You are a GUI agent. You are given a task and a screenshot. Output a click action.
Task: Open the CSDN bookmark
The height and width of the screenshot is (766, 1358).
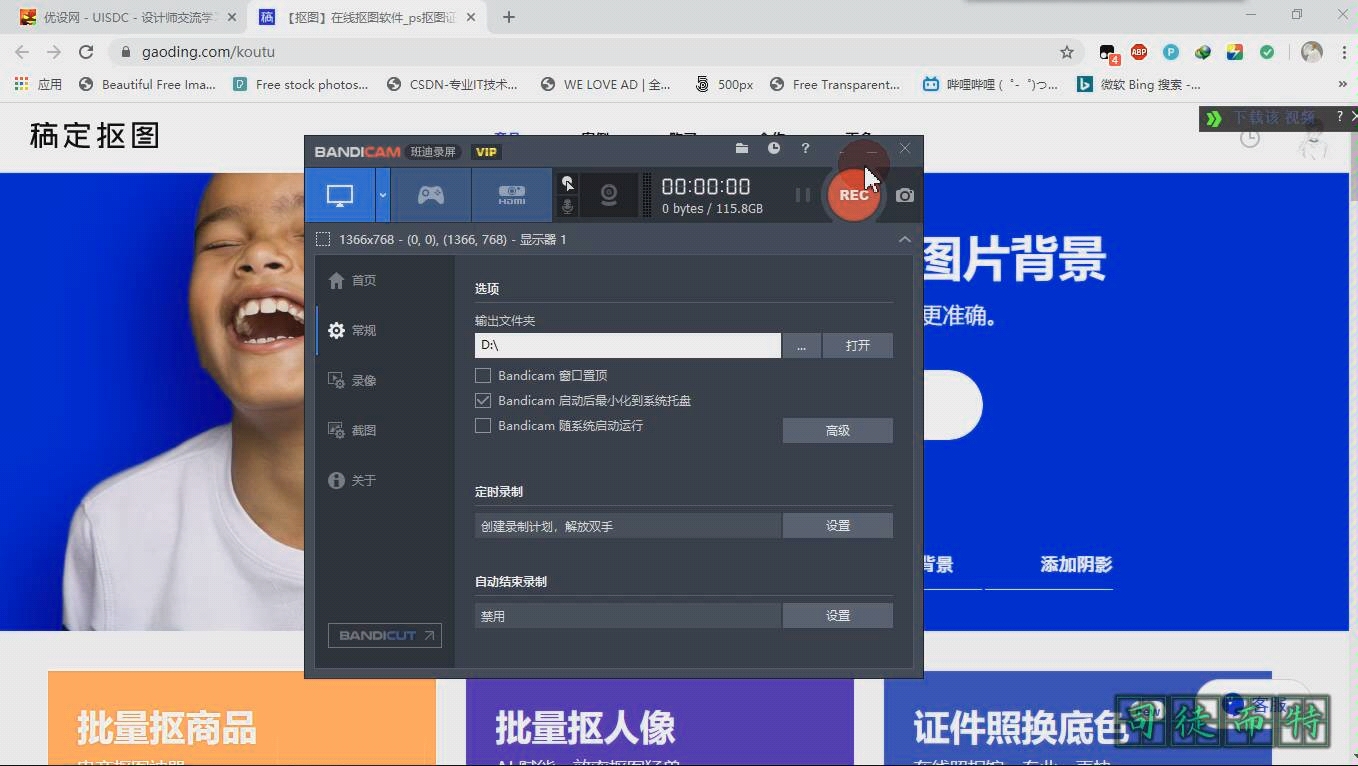(452, 85)
